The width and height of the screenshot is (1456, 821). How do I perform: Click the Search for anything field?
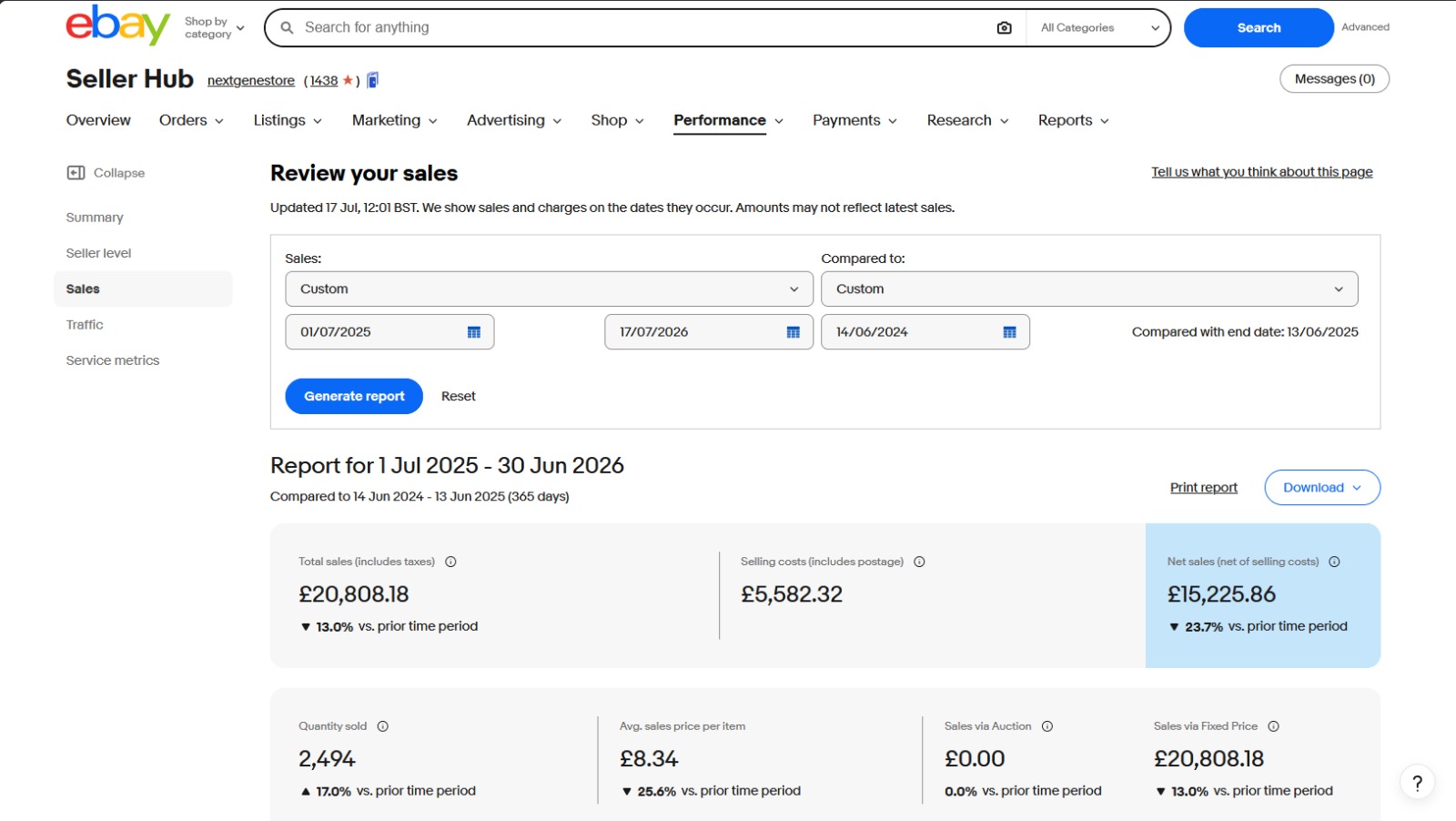click(646, 28)
